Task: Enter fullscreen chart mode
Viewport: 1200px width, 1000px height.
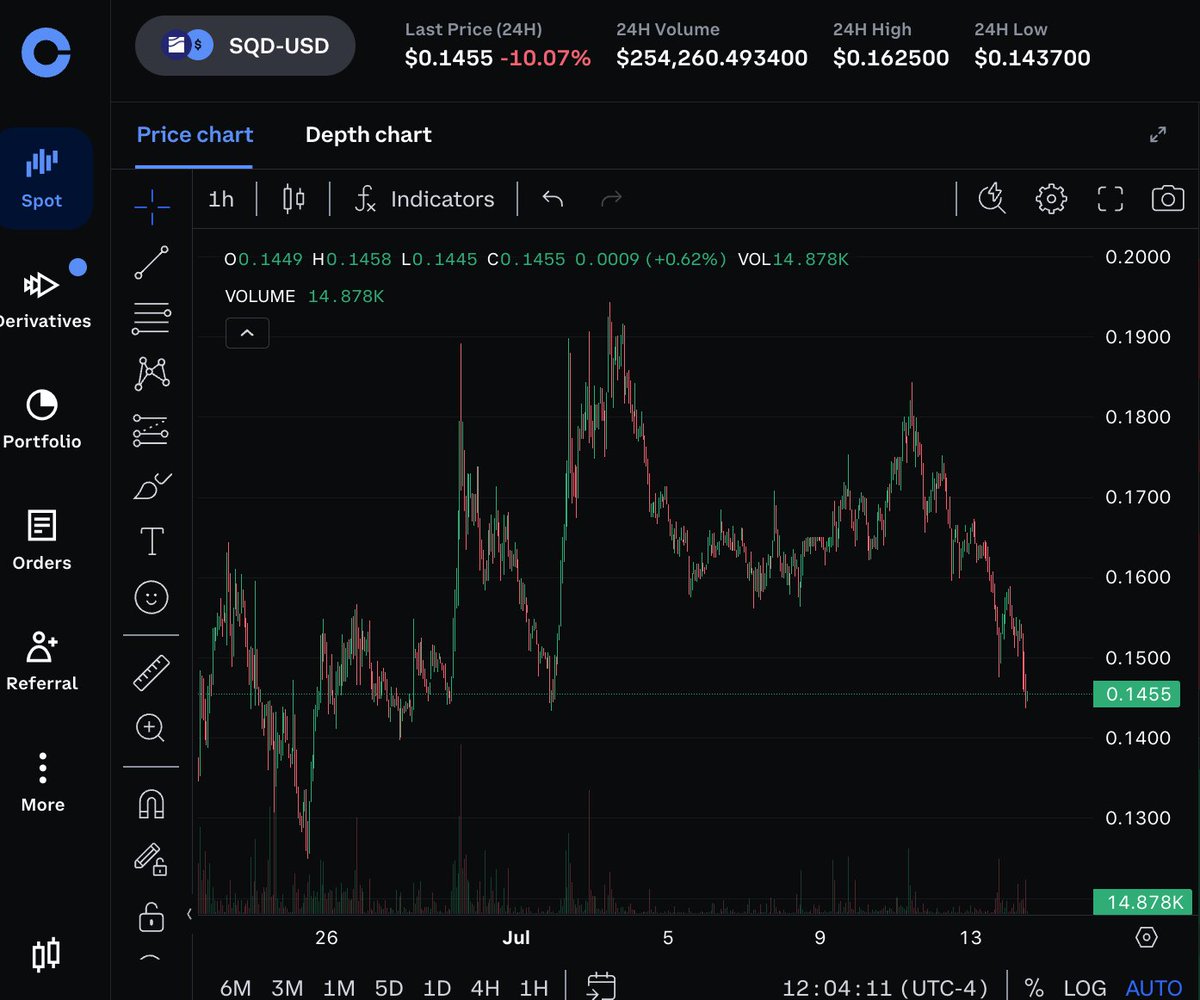Action: tap(1110, 199)
